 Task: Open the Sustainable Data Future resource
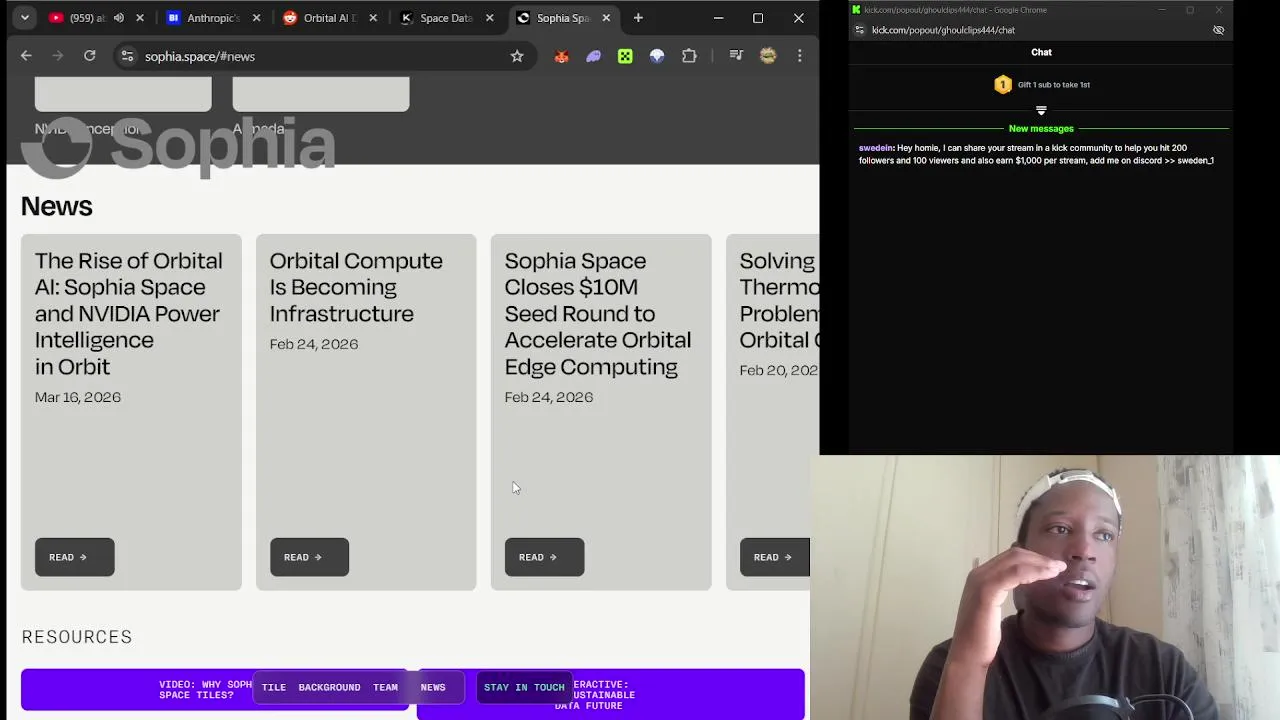611,695
